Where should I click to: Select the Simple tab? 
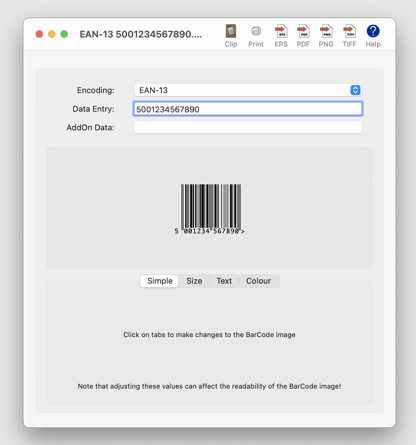(160, 281)
